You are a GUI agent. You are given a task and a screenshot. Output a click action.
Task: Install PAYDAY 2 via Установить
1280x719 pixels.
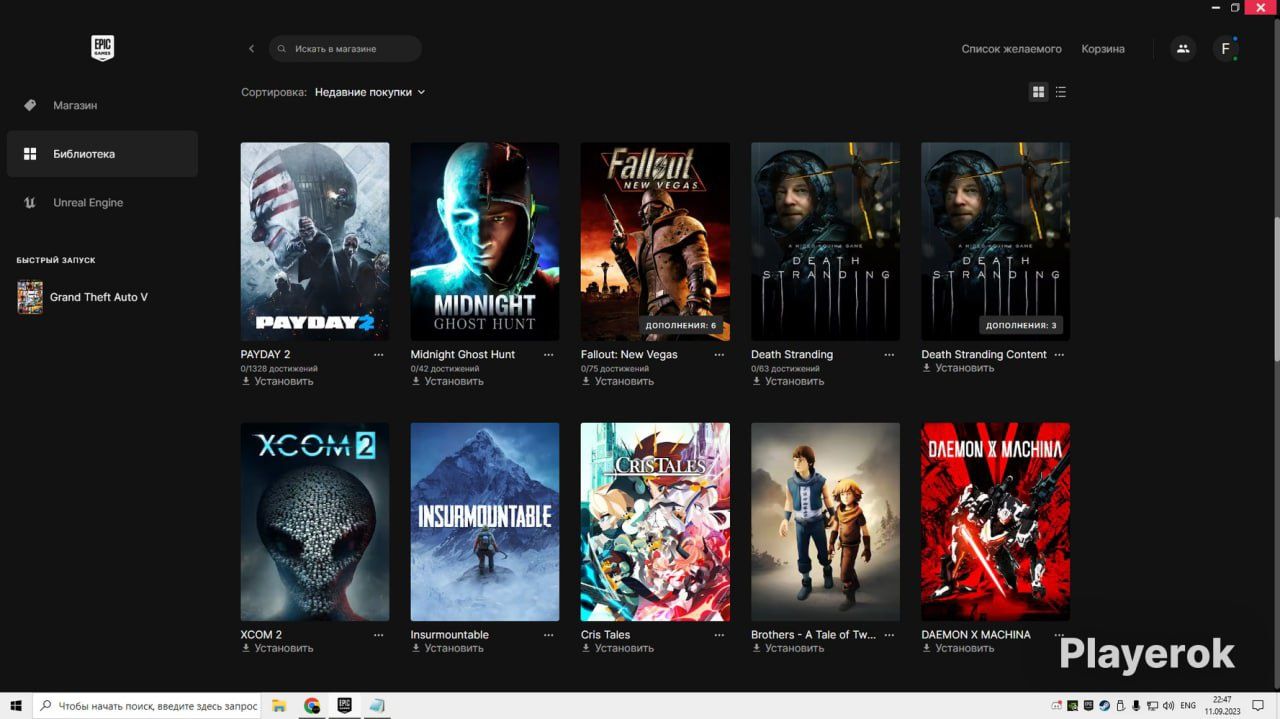point(277,381)
